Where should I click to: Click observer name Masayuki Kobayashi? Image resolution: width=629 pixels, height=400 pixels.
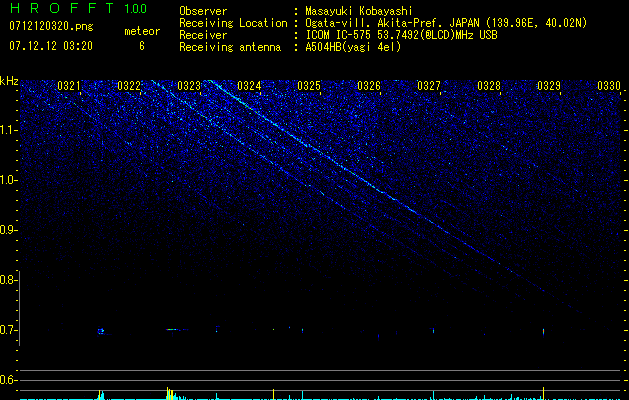pyautogui.click(x=359, y=11)
